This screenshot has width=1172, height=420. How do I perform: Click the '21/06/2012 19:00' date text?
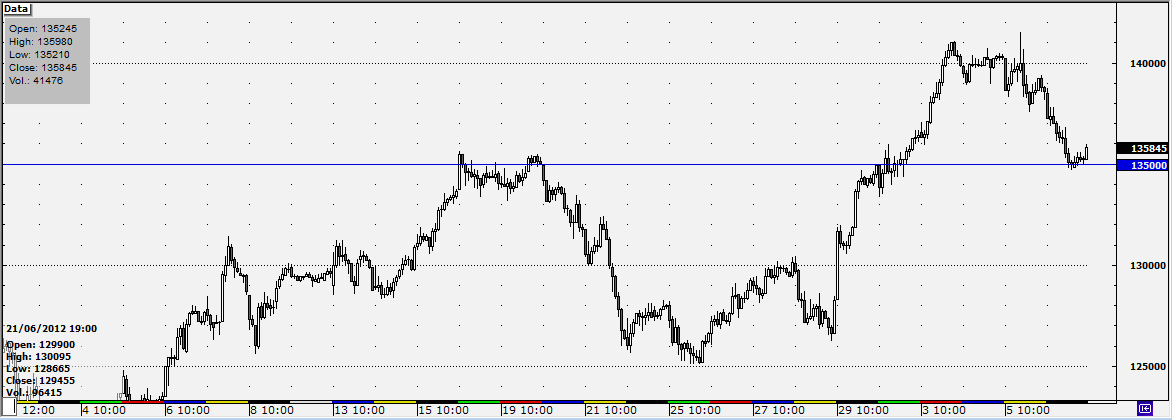pyautogui.click(x=52, y=329)
